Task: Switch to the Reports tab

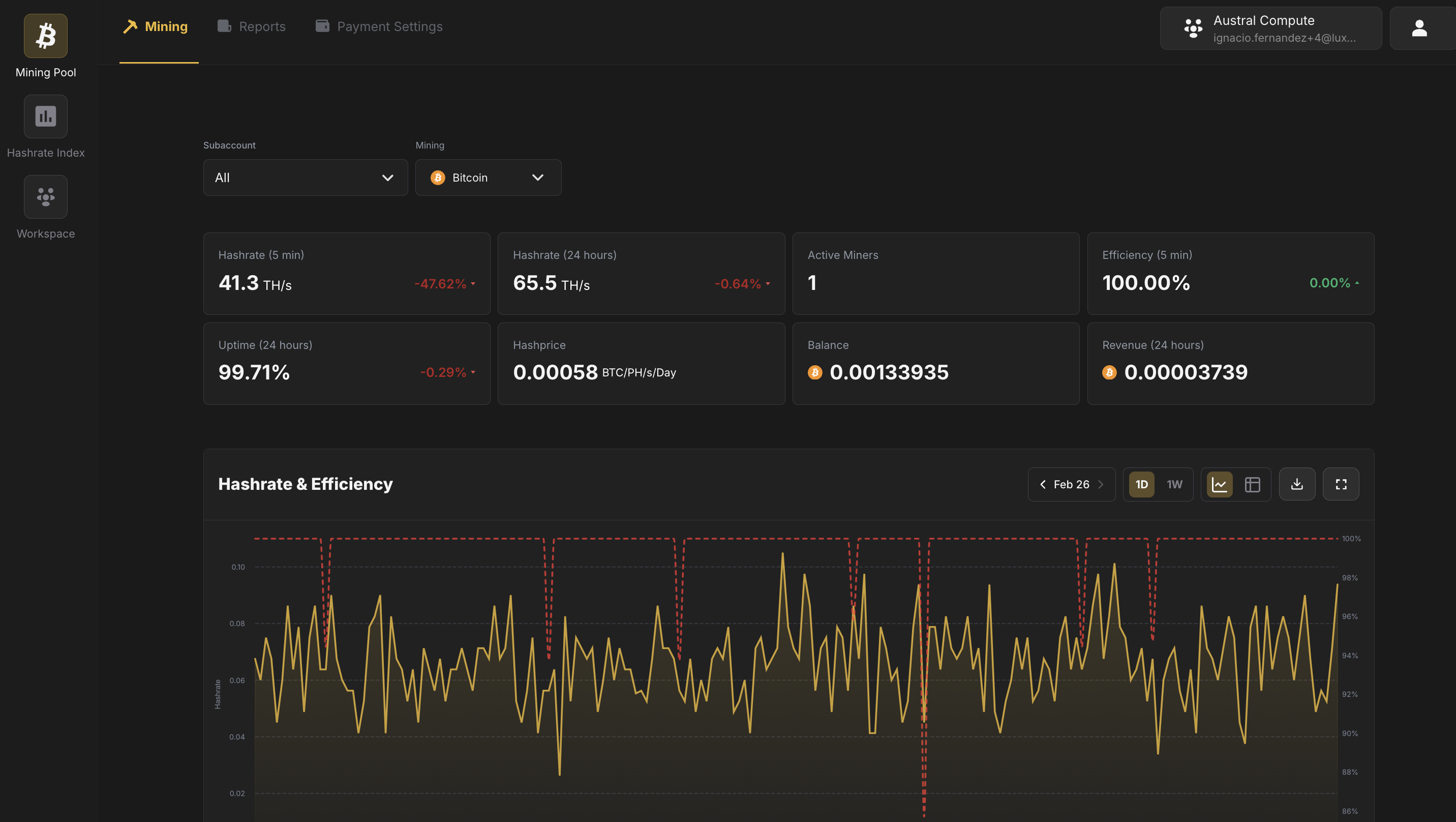Action: tap(252, 26)
